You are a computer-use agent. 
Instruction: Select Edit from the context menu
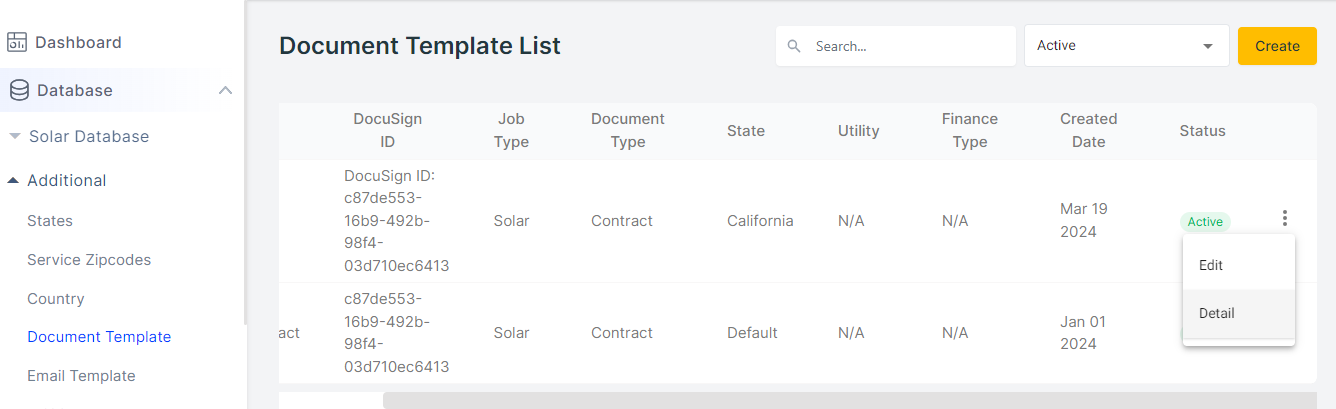1211,266
